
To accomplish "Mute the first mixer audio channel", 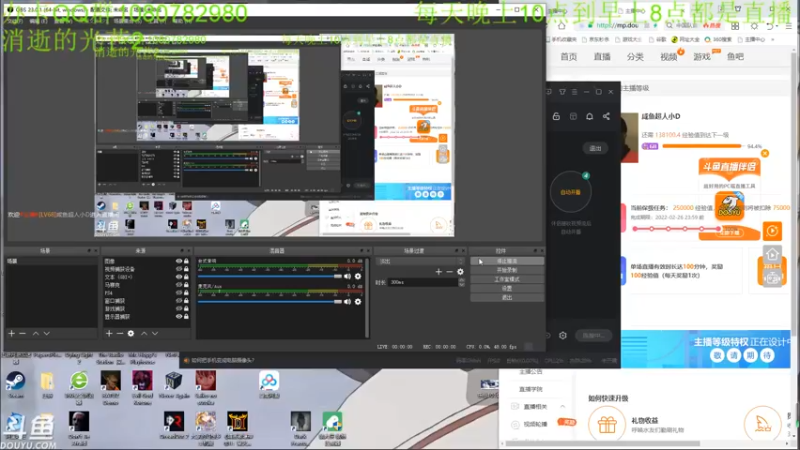I will pyautogui.click(x=347, y=276).
